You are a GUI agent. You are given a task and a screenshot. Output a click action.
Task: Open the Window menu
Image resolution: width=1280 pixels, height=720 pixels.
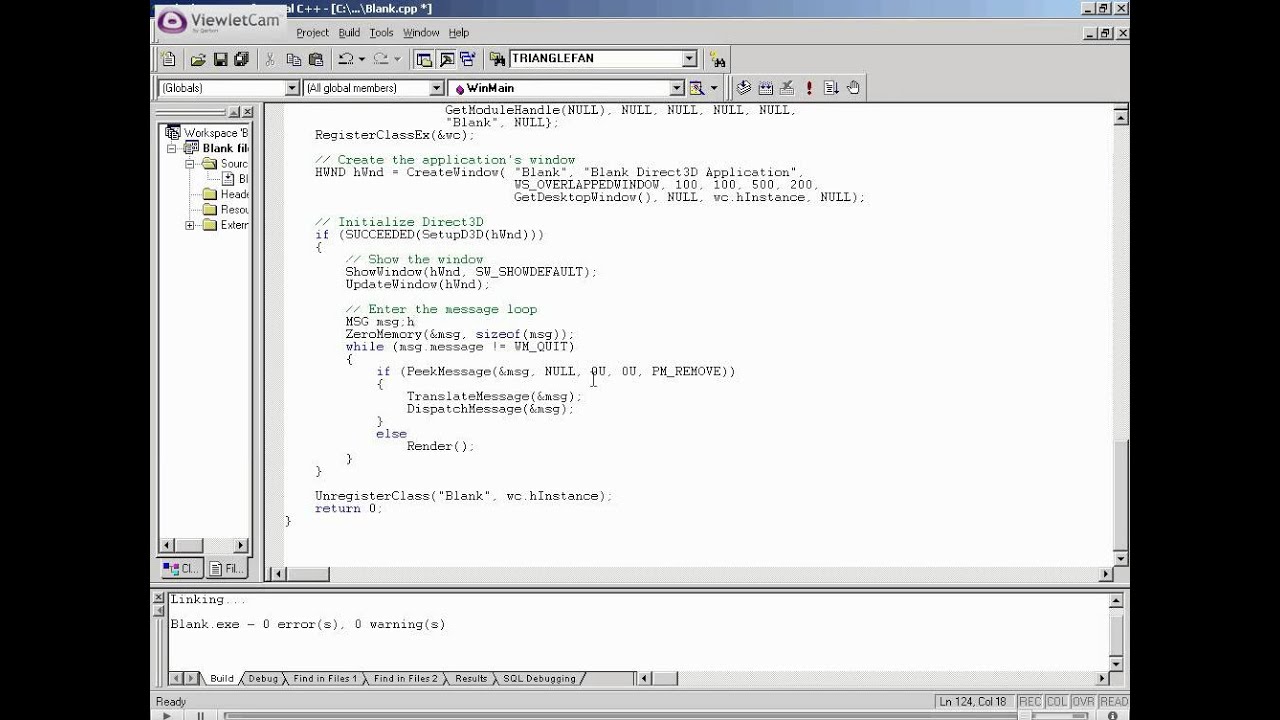click(x=421, y=33)
